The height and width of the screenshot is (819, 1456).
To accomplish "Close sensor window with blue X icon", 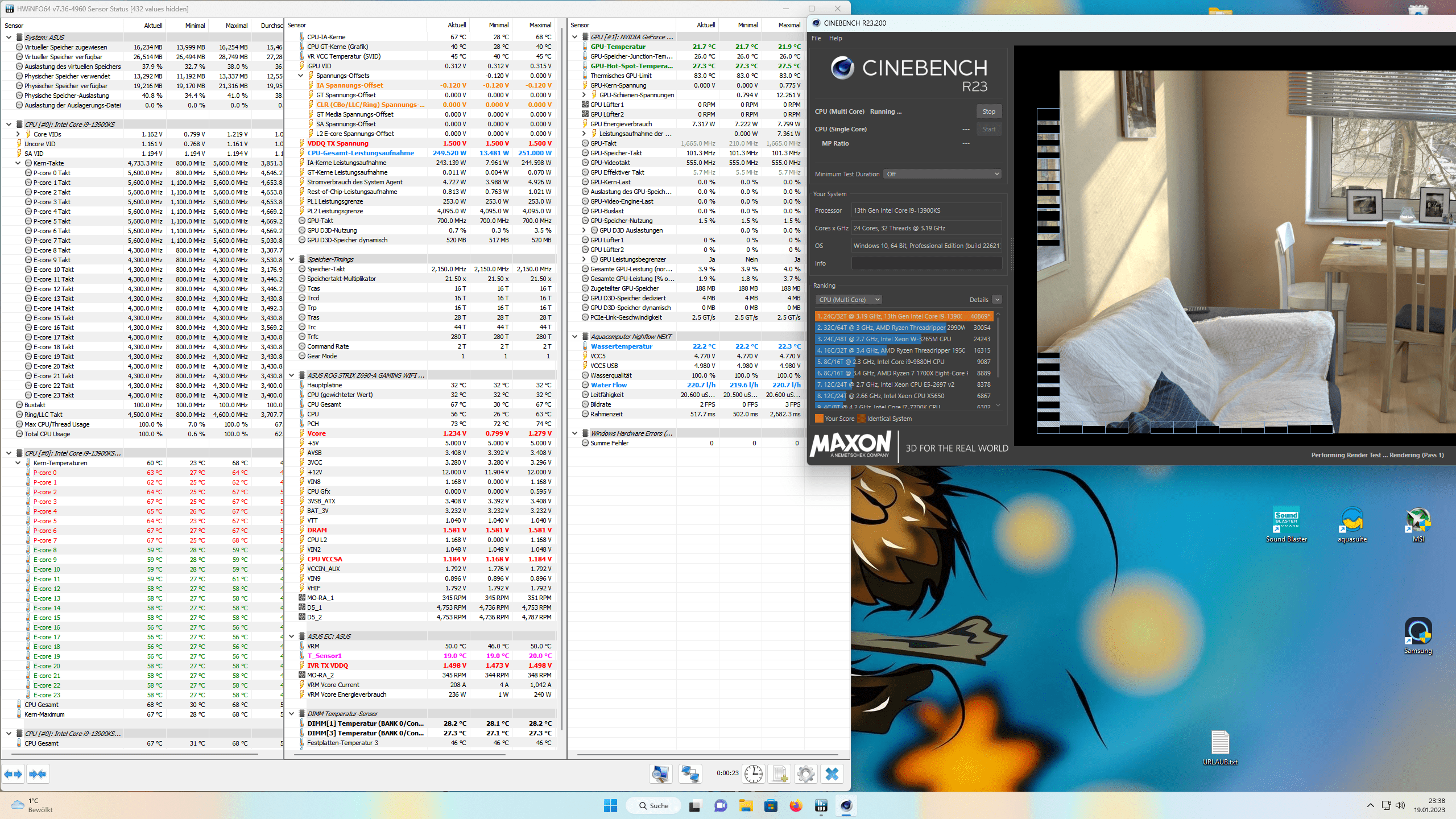I will tap(832, 774).
